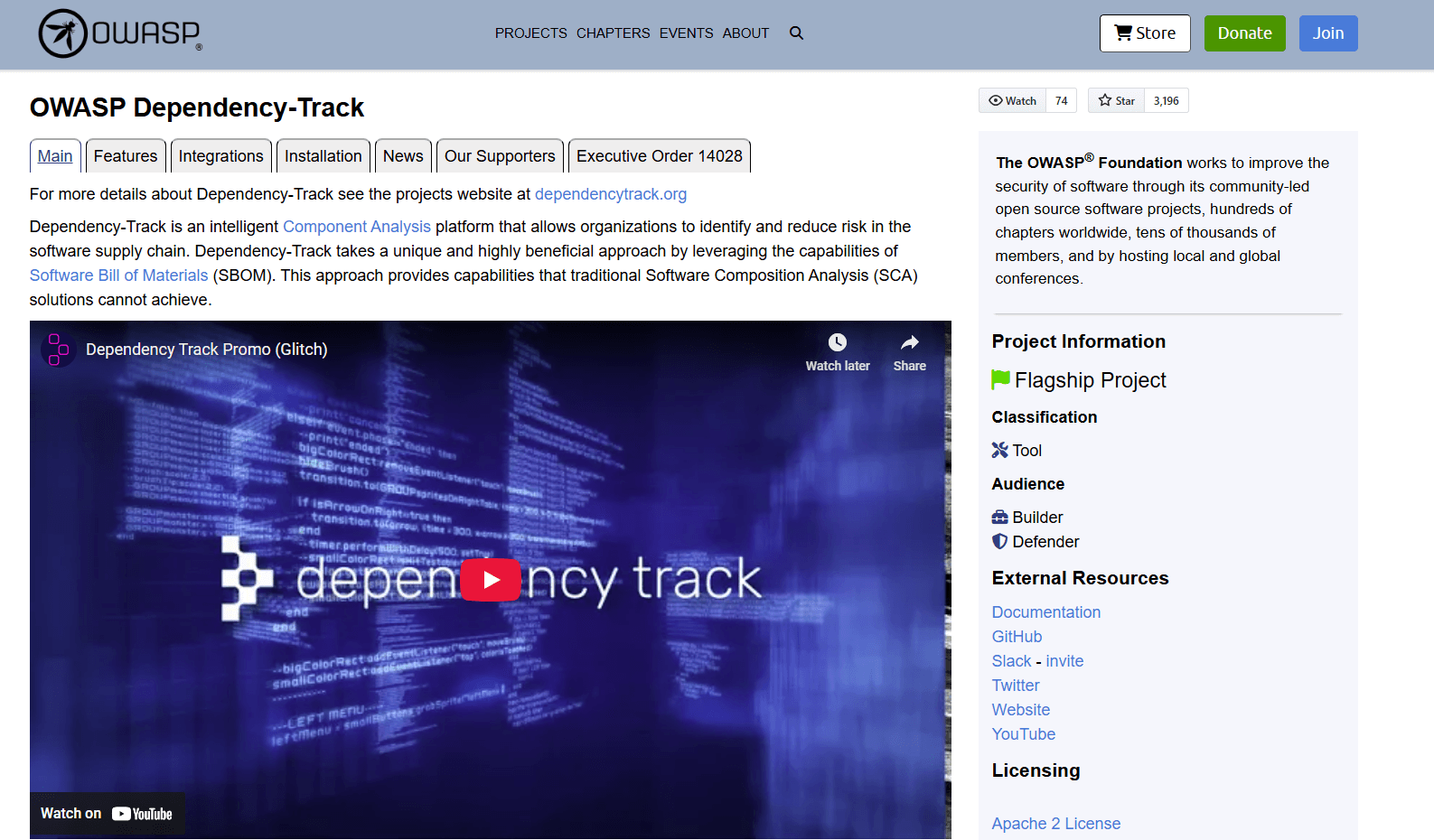Open the 3,196 stargazers count
The width and height of the screenshot is (1434, 840).
[x=1167, y=100]
